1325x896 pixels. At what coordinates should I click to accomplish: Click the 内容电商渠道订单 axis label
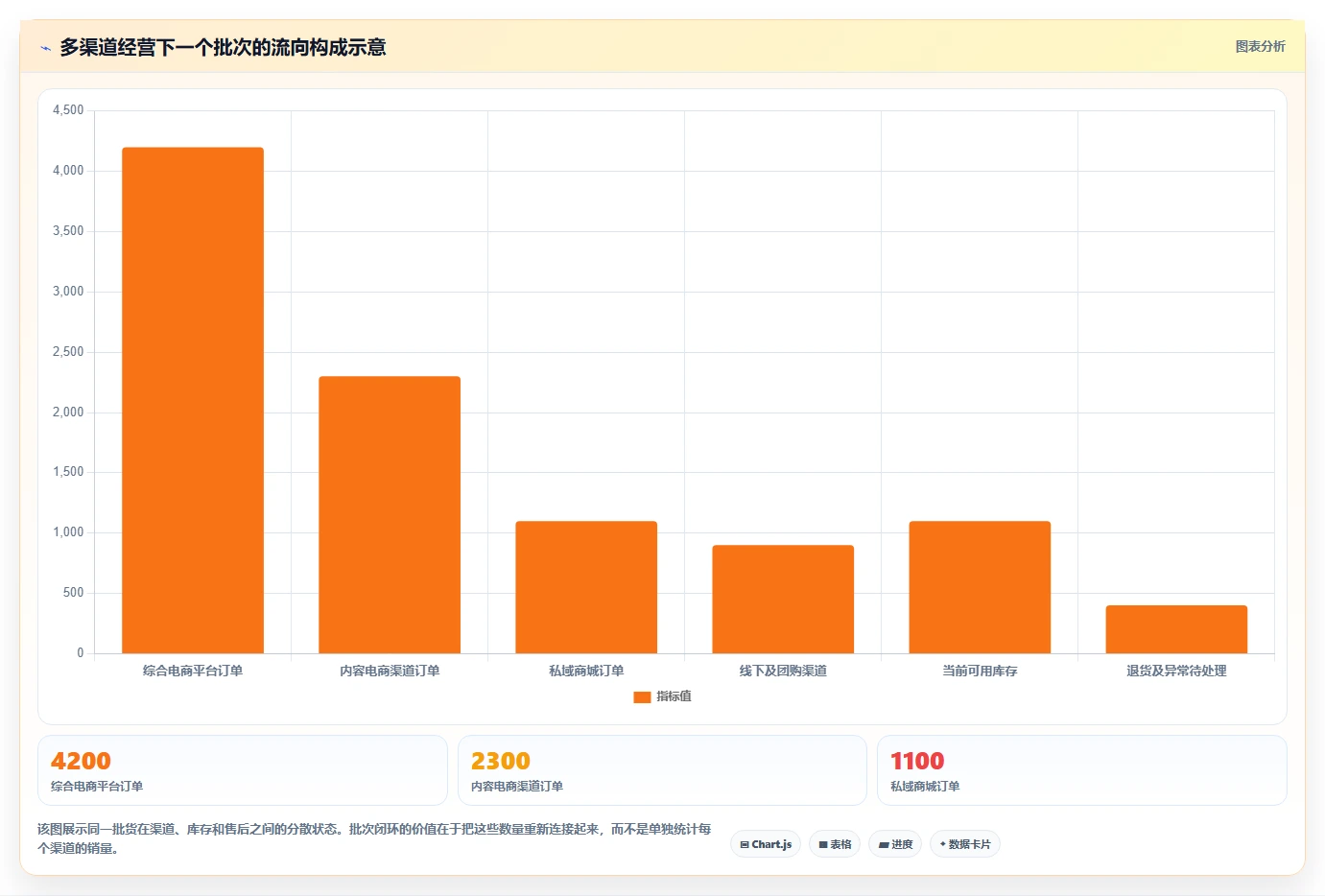pyautogui.click(x=390, y=671)
